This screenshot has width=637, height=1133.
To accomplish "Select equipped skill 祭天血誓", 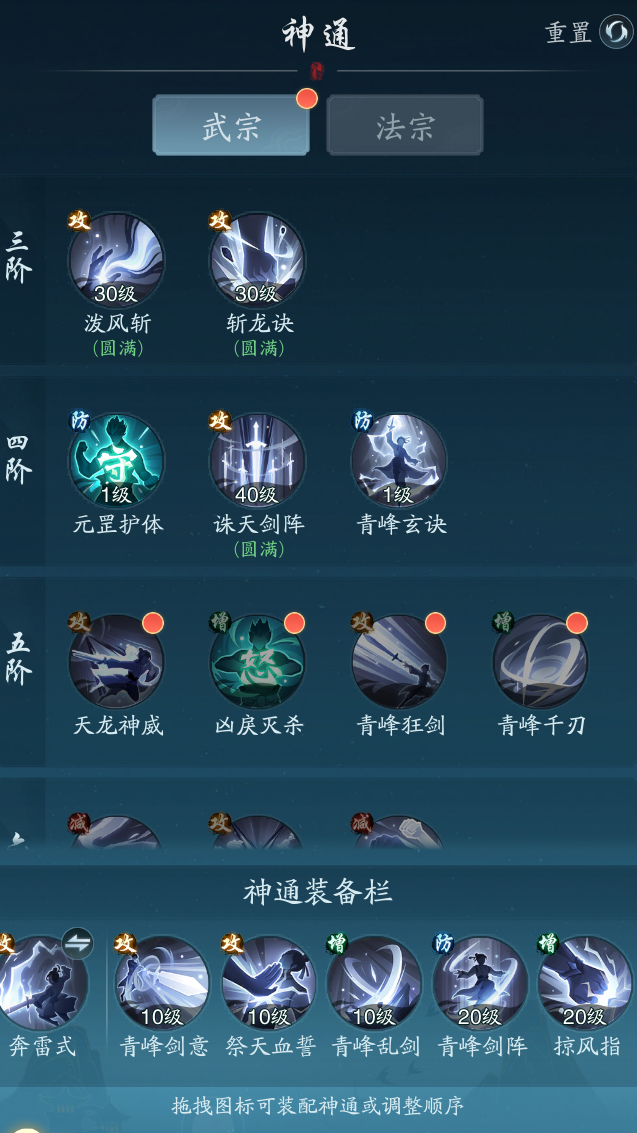I will [269, 983].
